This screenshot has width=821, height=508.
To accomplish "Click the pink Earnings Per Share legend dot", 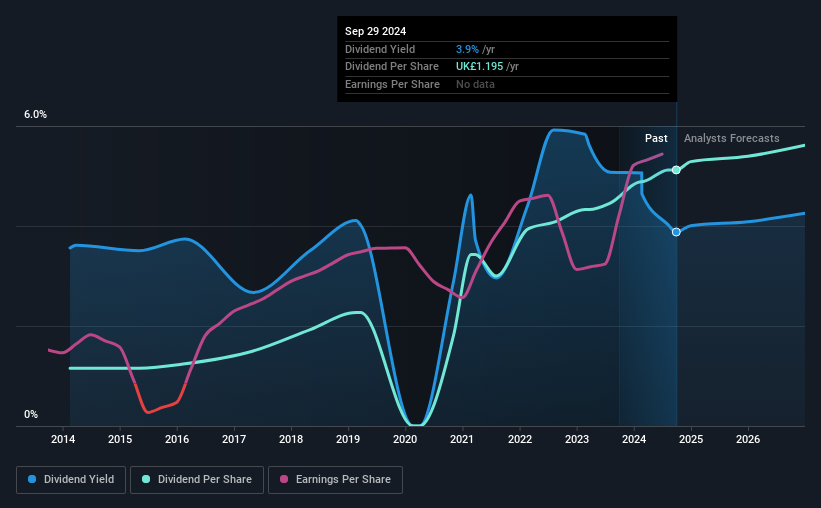I will click(x=284, y=479).
